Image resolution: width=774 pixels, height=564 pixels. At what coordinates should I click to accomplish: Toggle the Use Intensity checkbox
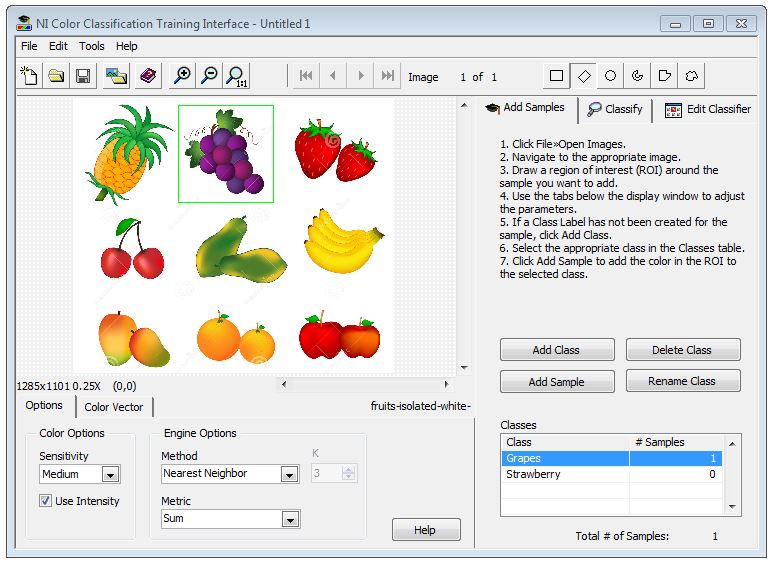tap(46, 501)
